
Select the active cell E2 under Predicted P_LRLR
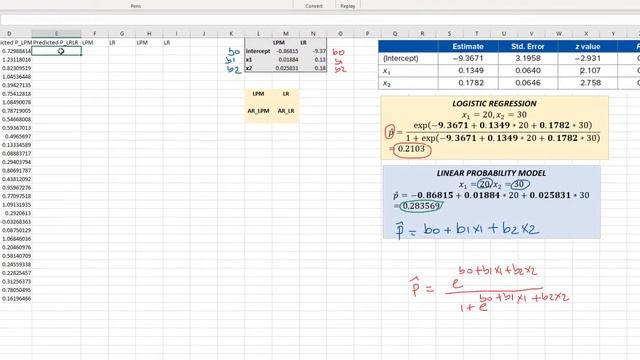click(x=56, y=51)
